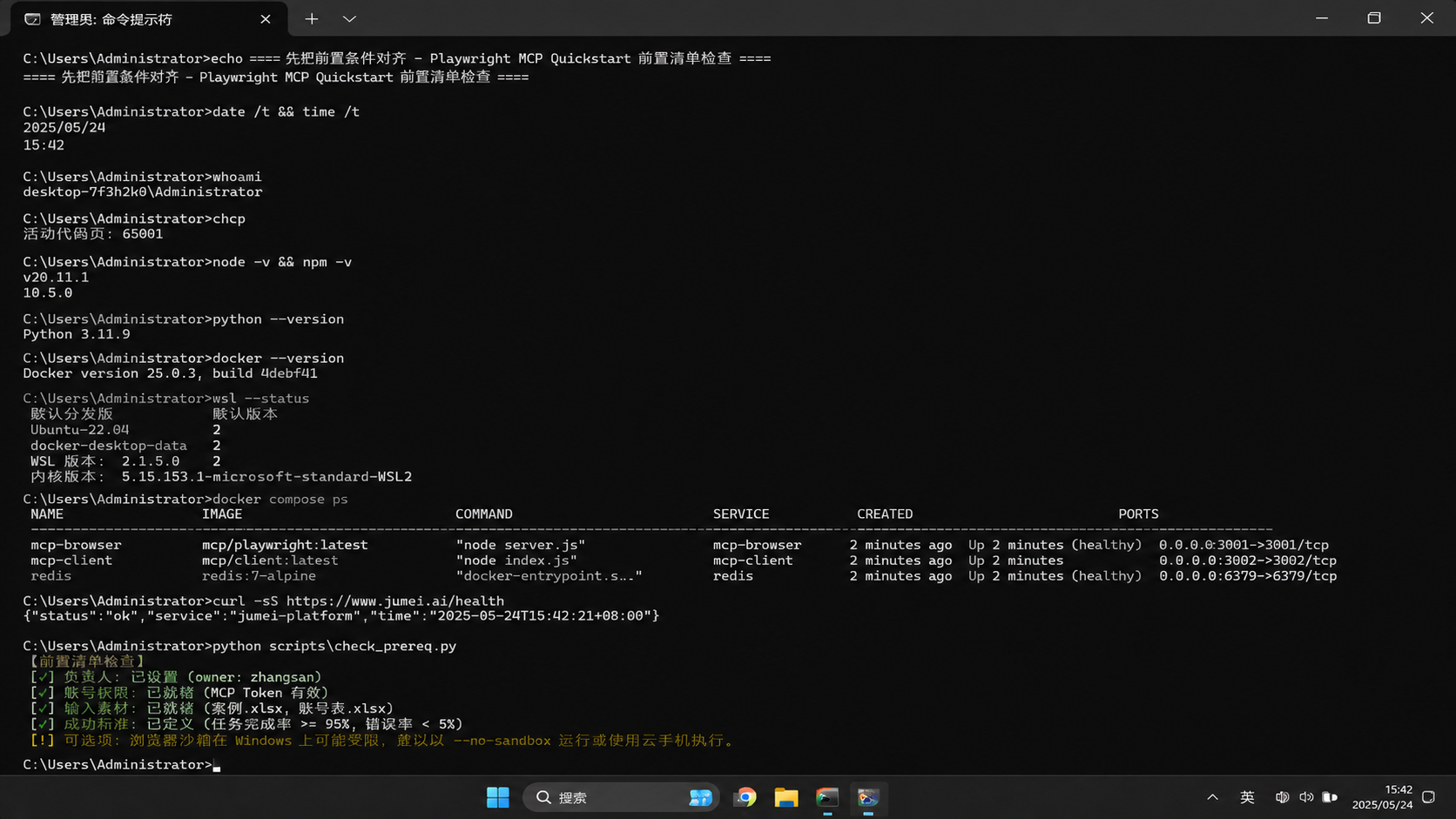The width and height of the screenshot is (1456, 819).
Task: Open File Explorer from taskbar
Action: 786,797
